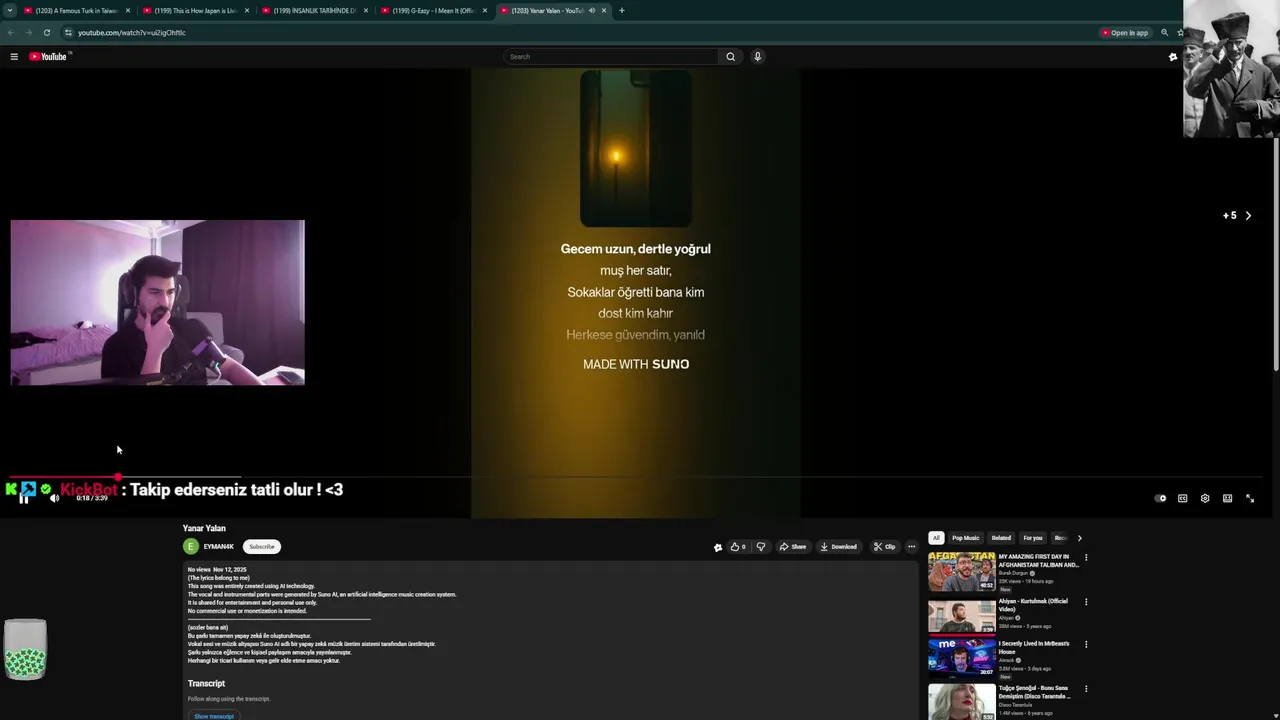The width and height of the screenshot is (1280, 720).
Task: Open the EYMAN4K channel avatar
Action: pos(191,547)
